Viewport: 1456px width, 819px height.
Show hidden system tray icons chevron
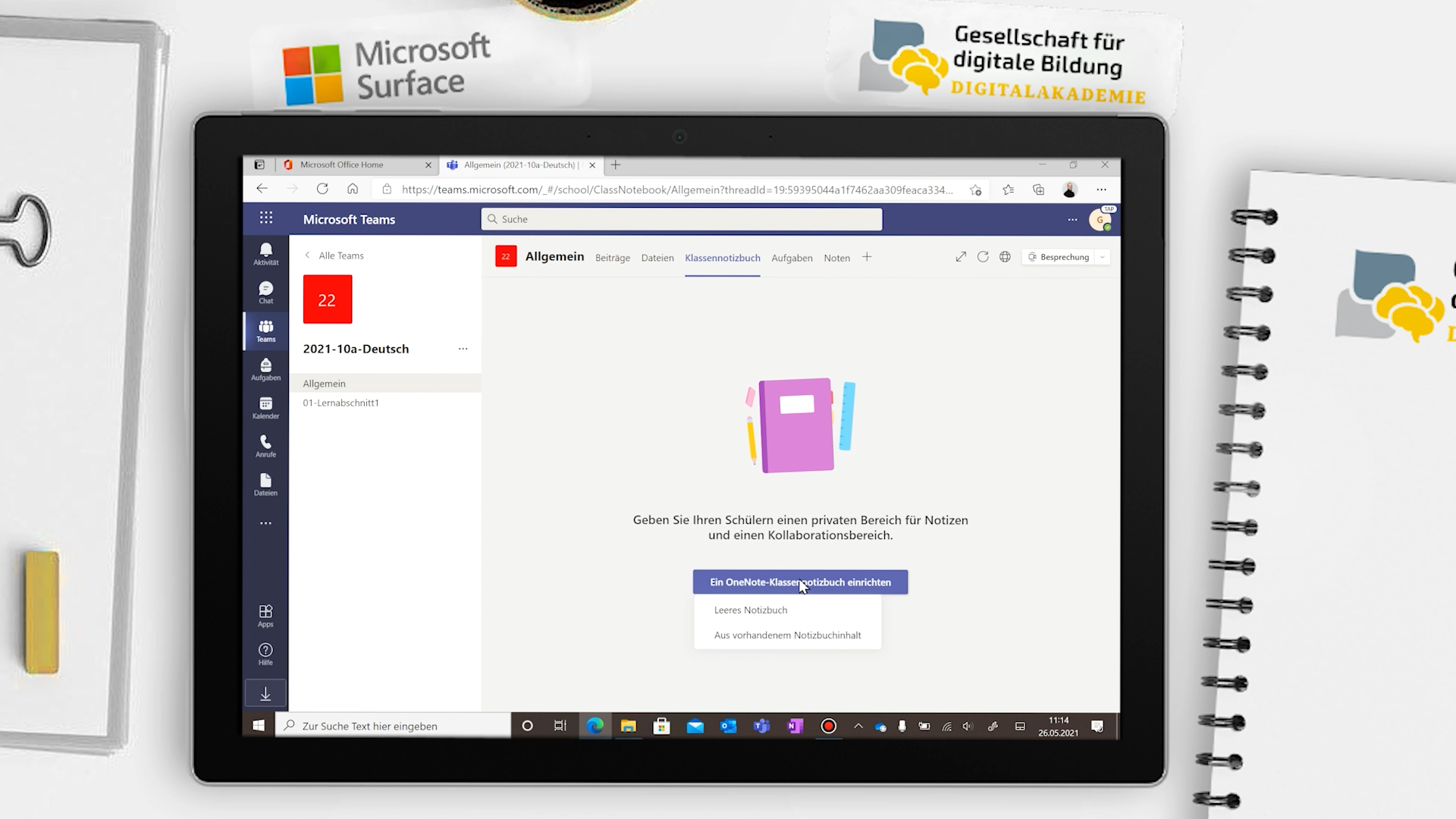(x=858, y=726)
